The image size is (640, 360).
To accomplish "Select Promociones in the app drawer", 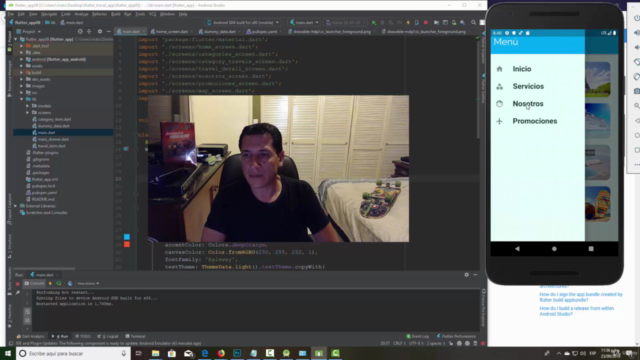I will (x=535, y=121).
